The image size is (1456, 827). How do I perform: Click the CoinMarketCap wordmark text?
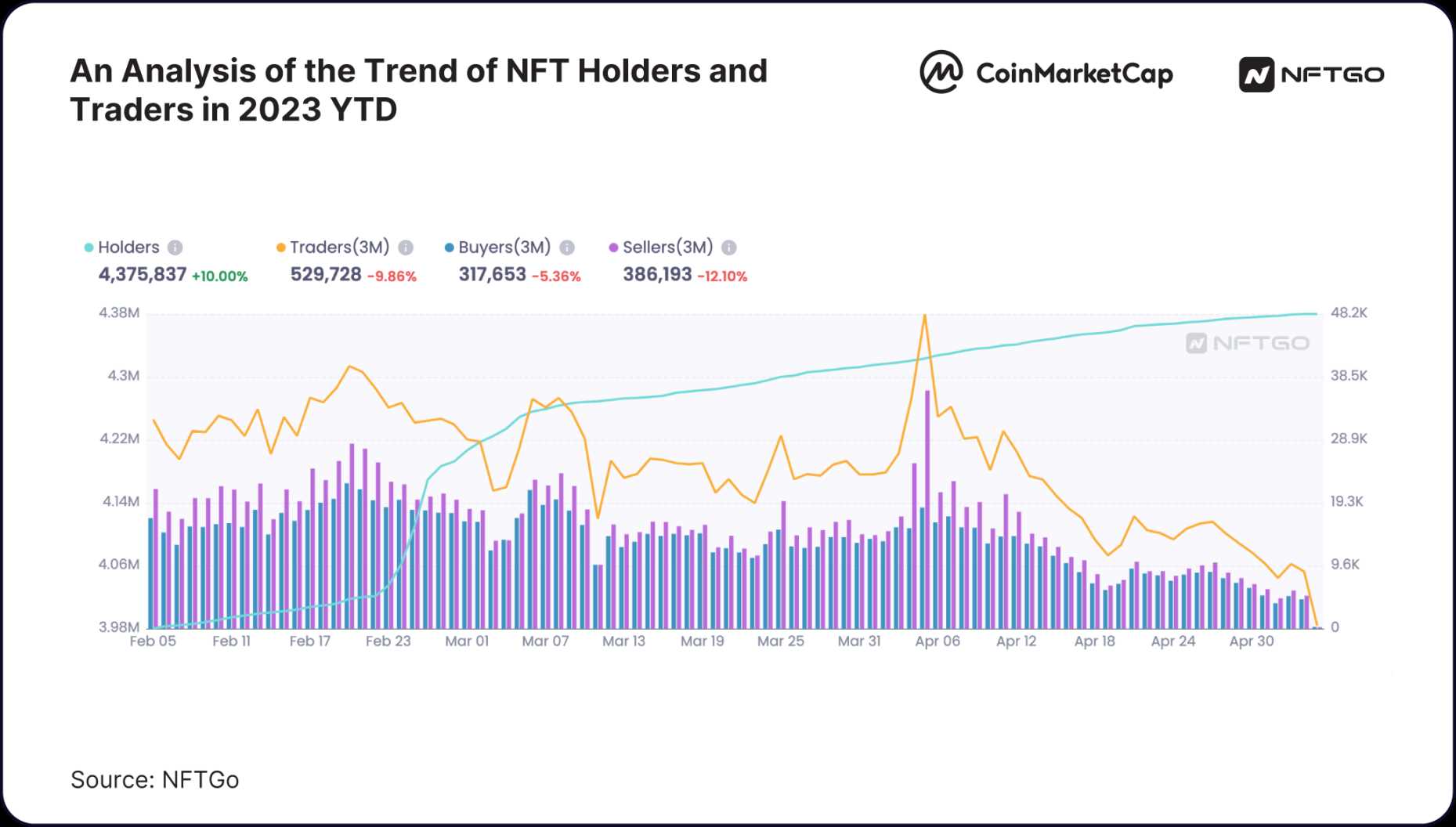click(1075, 74)
